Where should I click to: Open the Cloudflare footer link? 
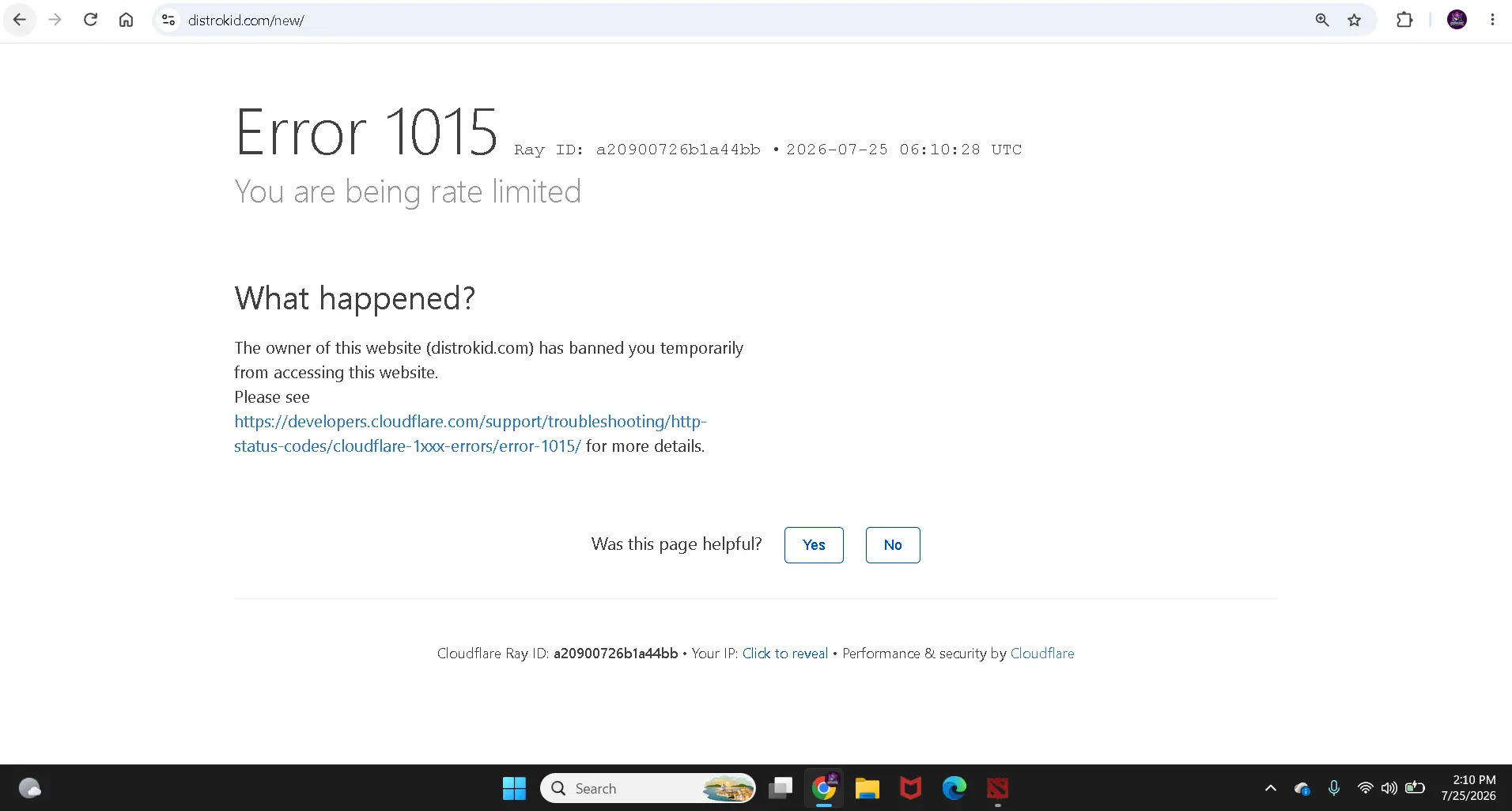[x=1042, y=654]
